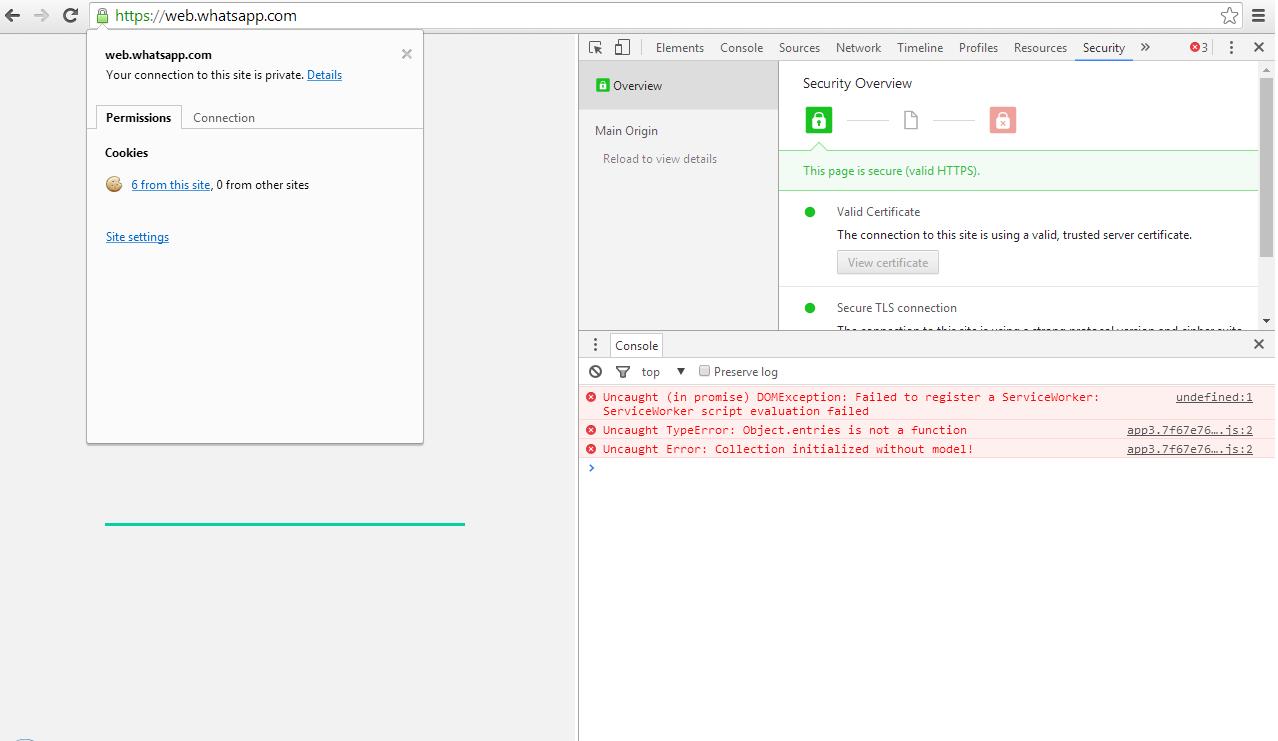Click 'This page is secure (valid HTTPS).' text
This screenshot has height=741, width=1278.
(891, 171)
